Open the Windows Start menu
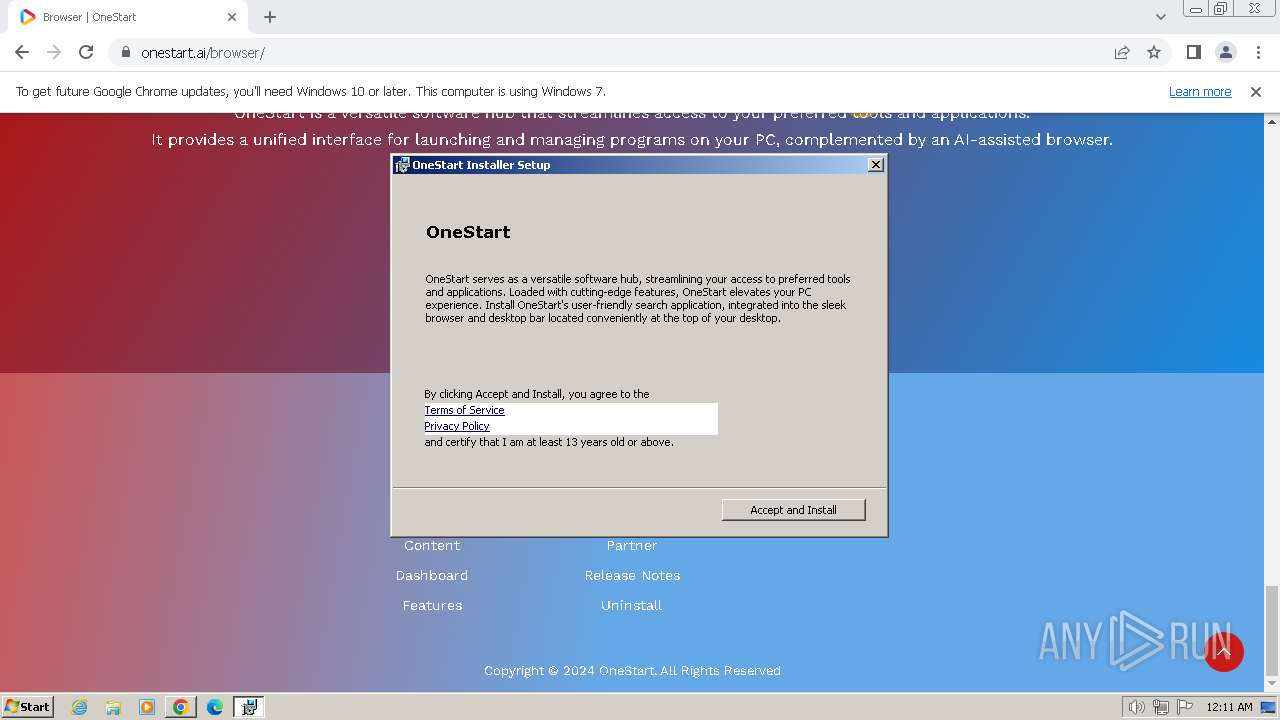This screenshot has width=1280, height=720. 28,706
